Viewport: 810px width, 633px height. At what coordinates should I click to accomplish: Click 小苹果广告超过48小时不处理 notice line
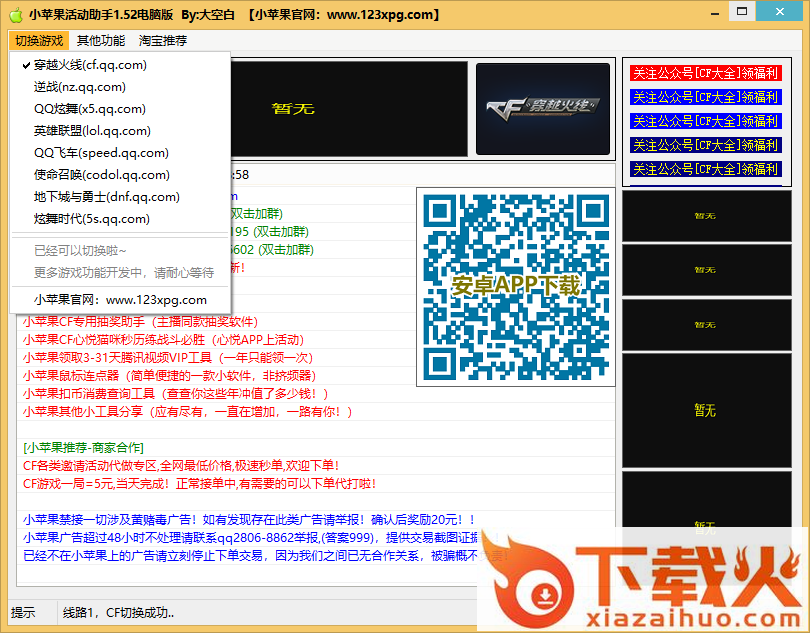coord(261,538)
